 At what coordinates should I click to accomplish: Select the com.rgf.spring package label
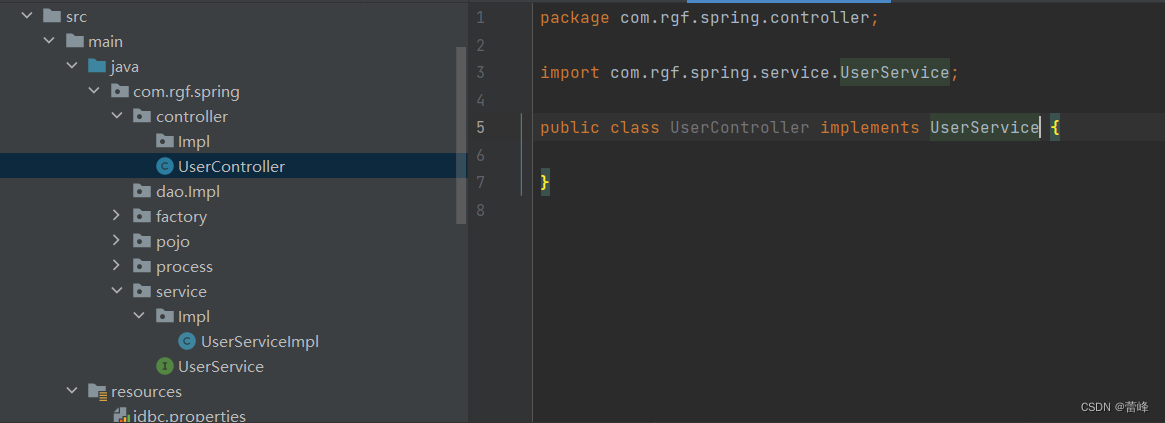(186, 92)
